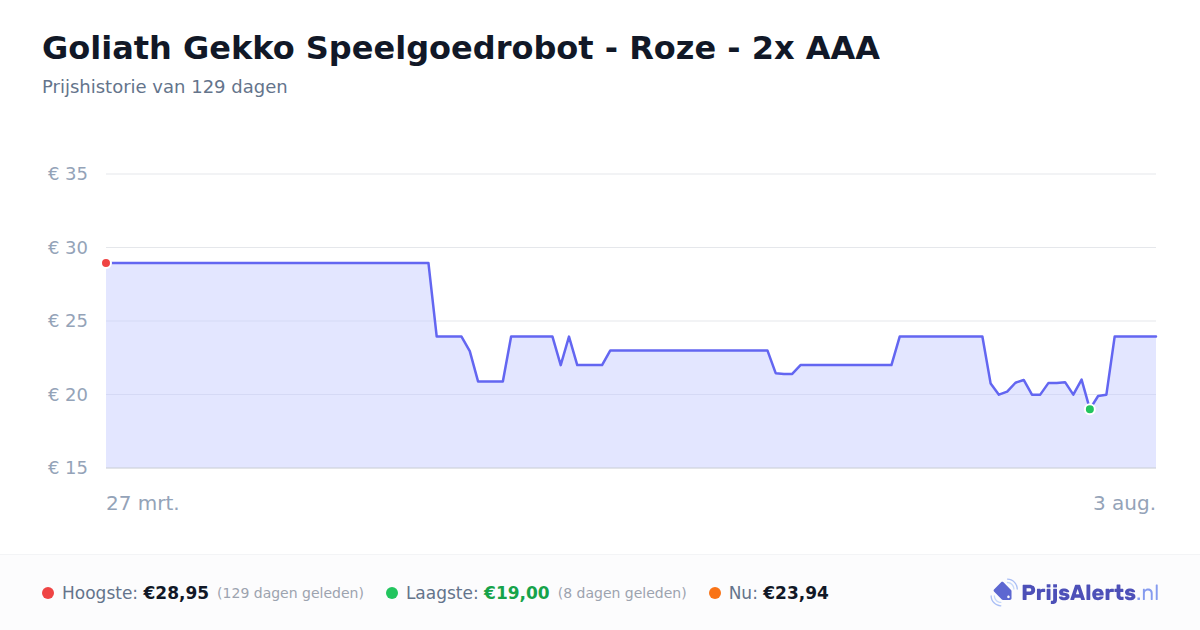Click the 27 mrt. start date label
This screenshot has height=630, width=1200.
point(143,503)
